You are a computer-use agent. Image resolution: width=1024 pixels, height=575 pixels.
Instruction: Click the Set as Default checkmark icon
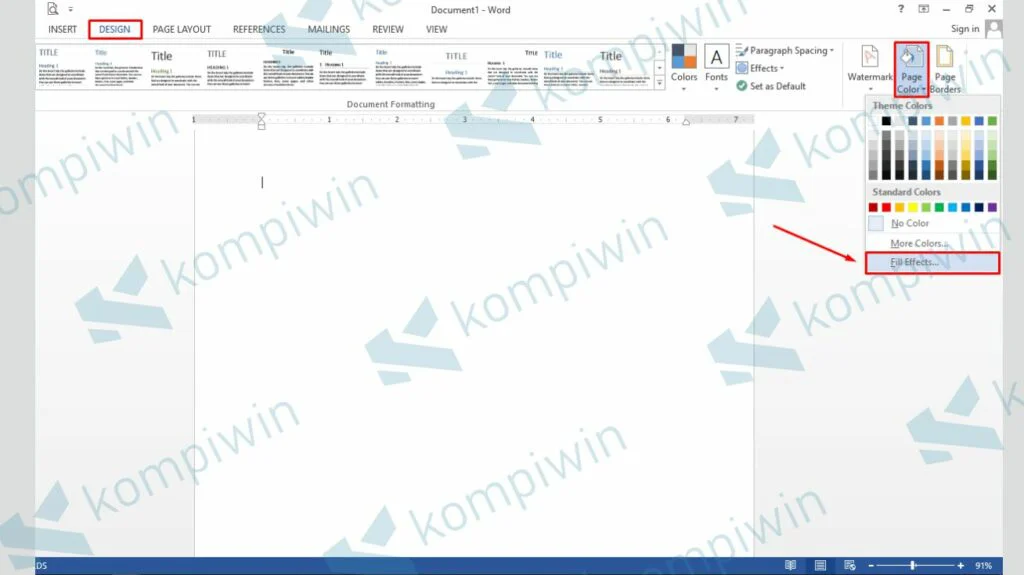[742, 86]
